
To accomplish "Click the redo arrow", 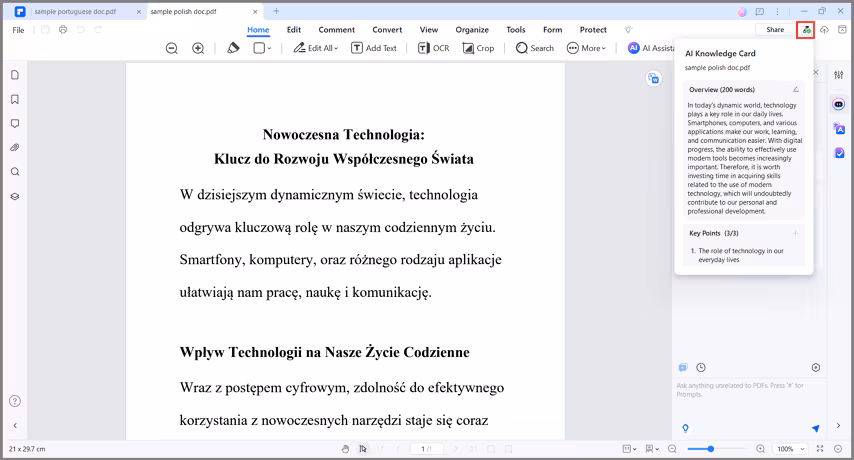I will [98, 29].
